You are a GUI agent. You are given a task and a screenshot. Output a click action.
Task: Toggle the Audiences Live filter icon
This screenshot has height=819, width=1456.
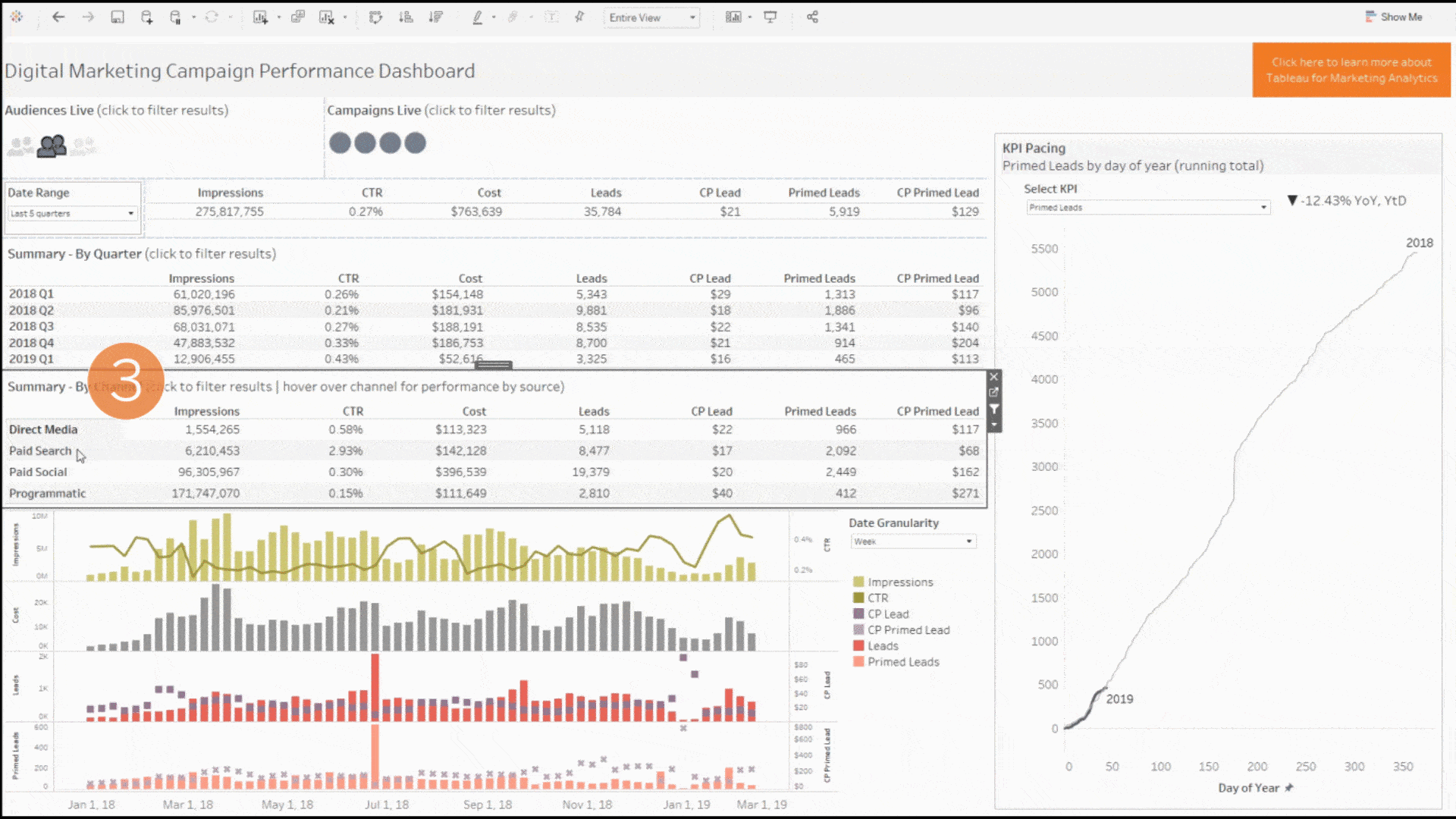(x=51, y=143)
